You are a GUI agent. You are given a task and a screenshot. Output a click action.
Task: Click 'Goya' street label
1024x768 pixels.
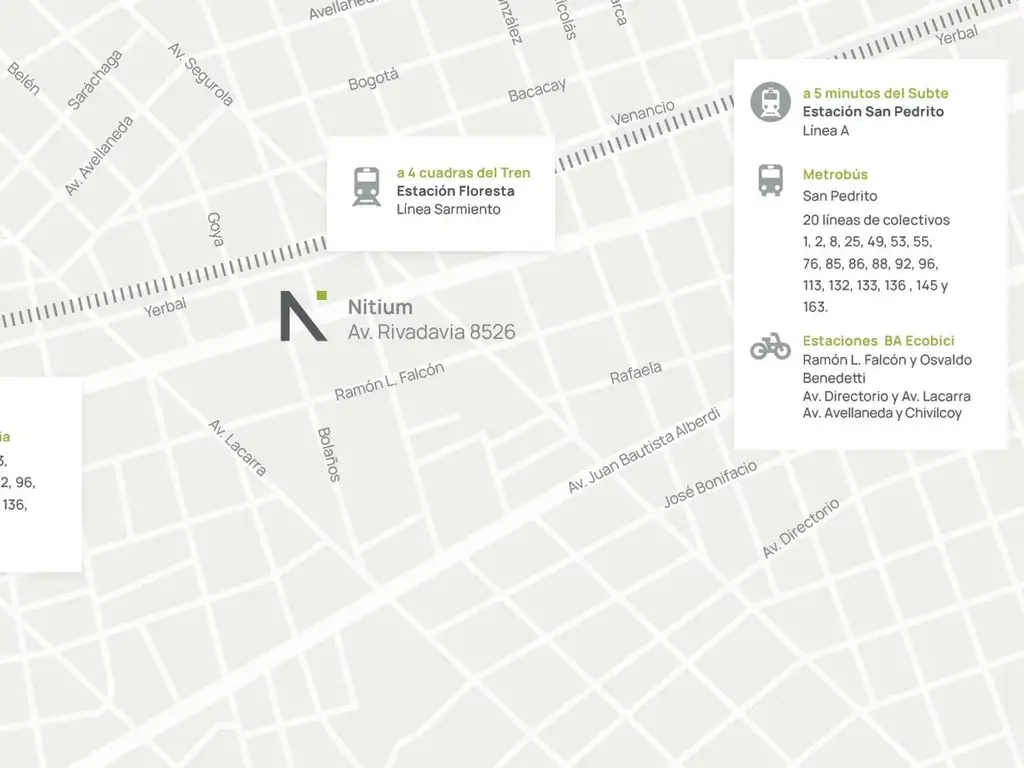(216, 229)
